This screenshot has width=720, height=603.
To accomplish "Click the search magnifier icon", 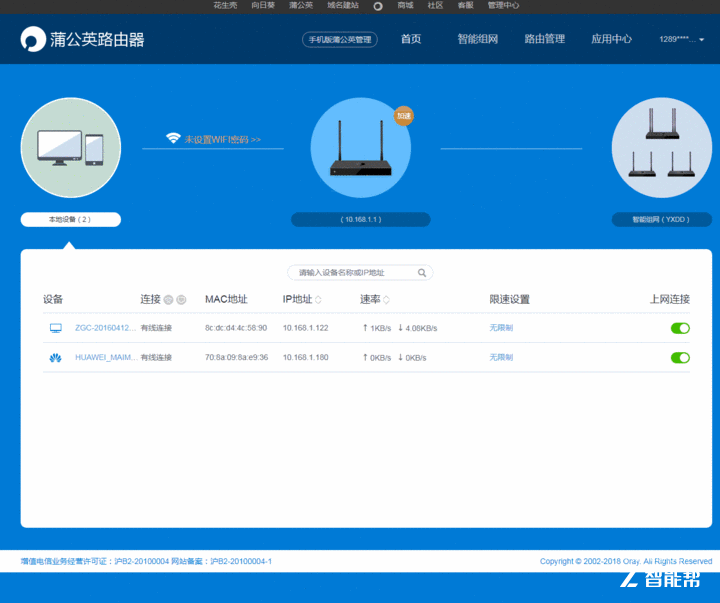I will (422, 273).
